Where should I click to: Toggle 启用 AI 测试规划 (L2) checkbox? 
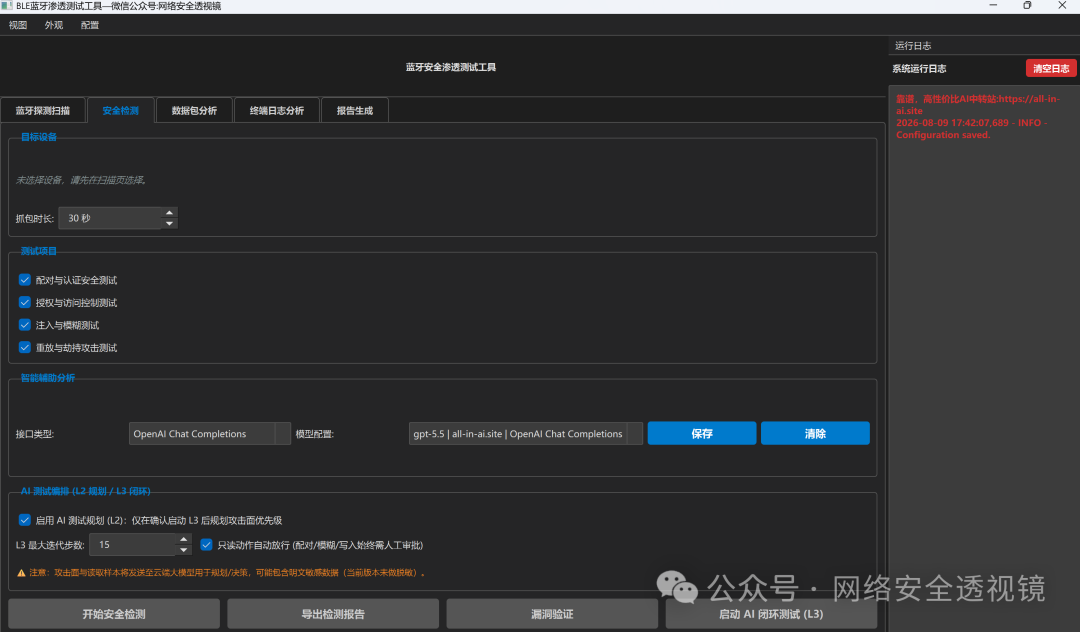pyautogui.click(x=25, y=520)
